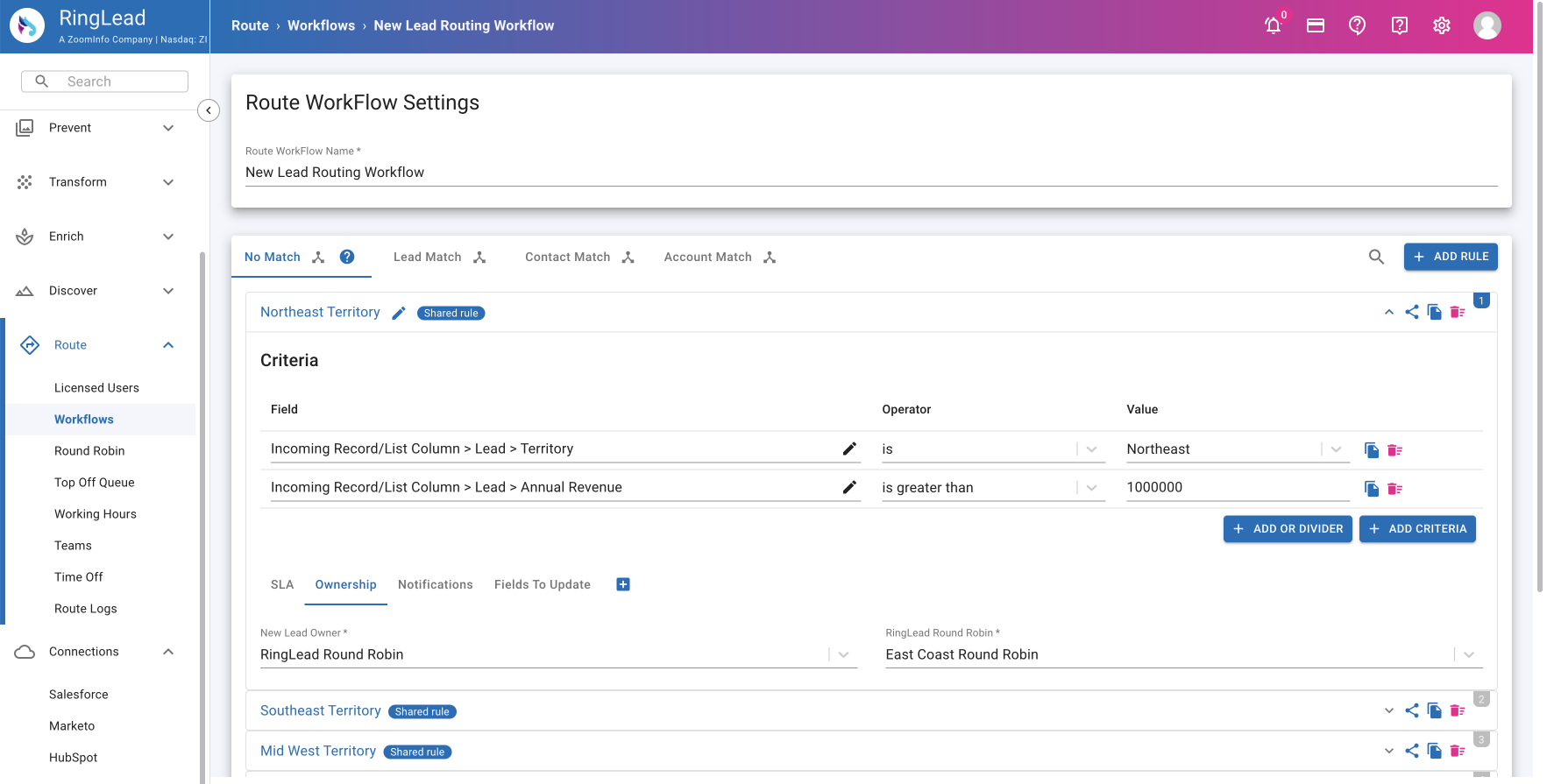Click the billing card icon in header

pos(1315,26)
